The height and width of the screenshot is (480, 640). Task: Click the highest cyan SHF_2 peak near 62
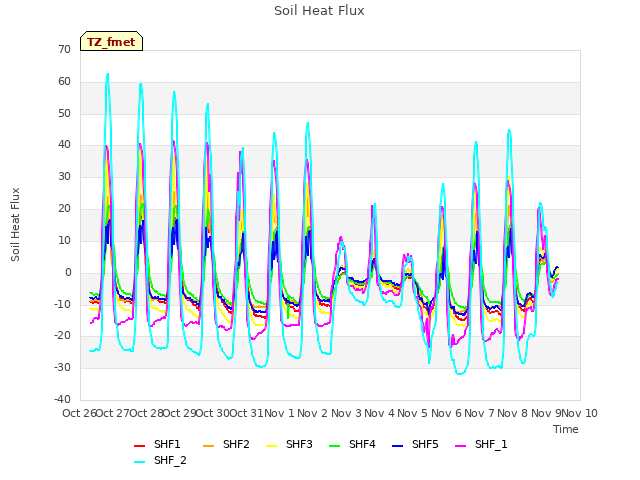pyautogui.click(x=108, y=74)
